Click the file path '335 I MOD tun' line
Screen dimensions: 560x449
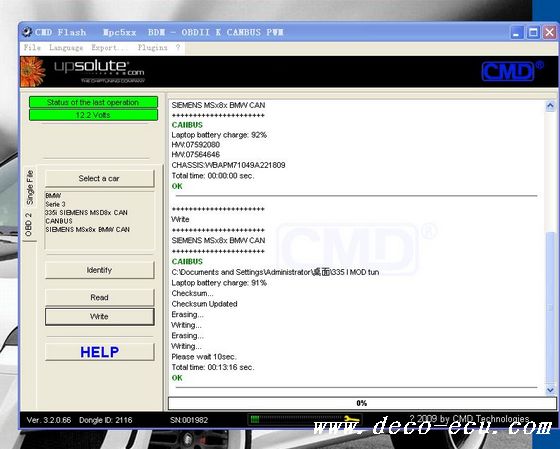[x=275, y=272]
